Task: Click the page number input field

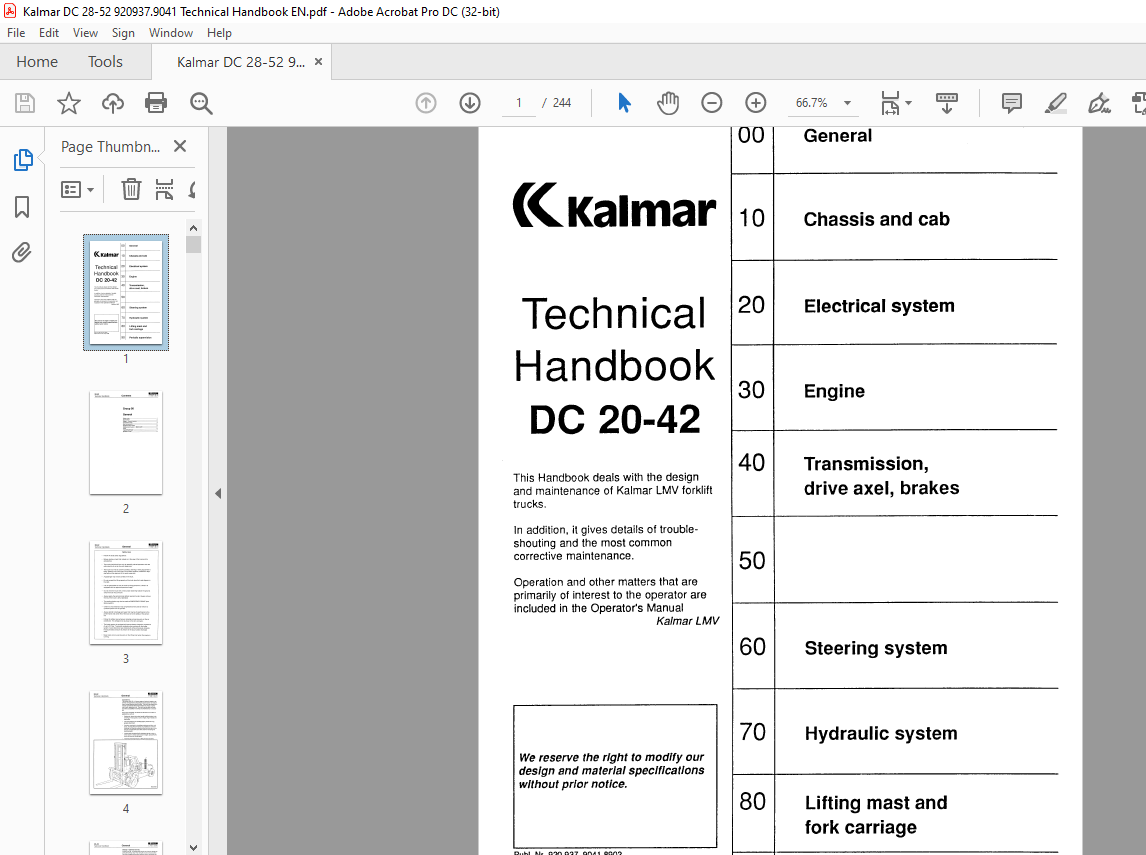Action: (x=519, y=103)
